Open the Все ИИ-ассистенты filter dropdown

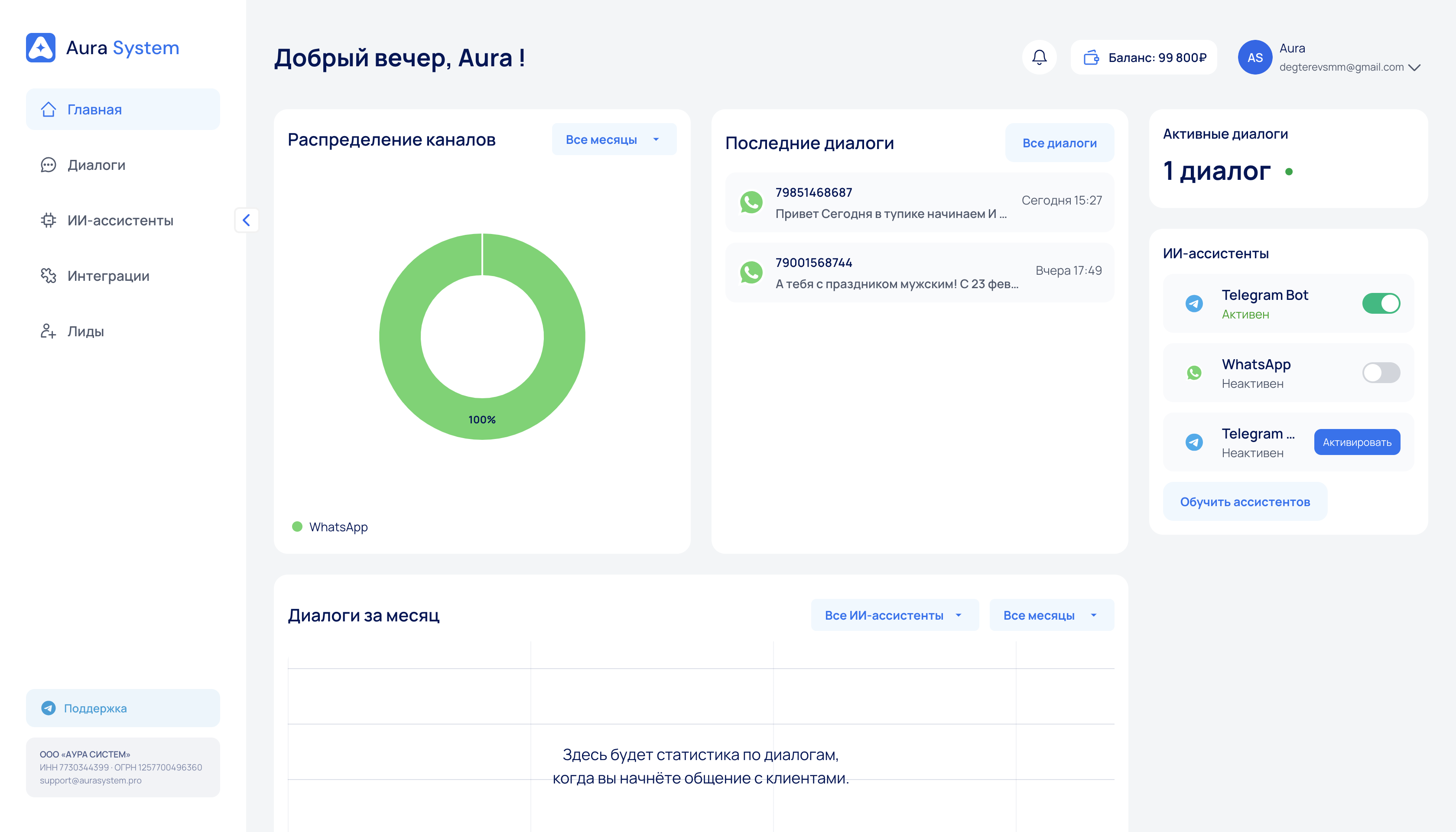(894, 615)
